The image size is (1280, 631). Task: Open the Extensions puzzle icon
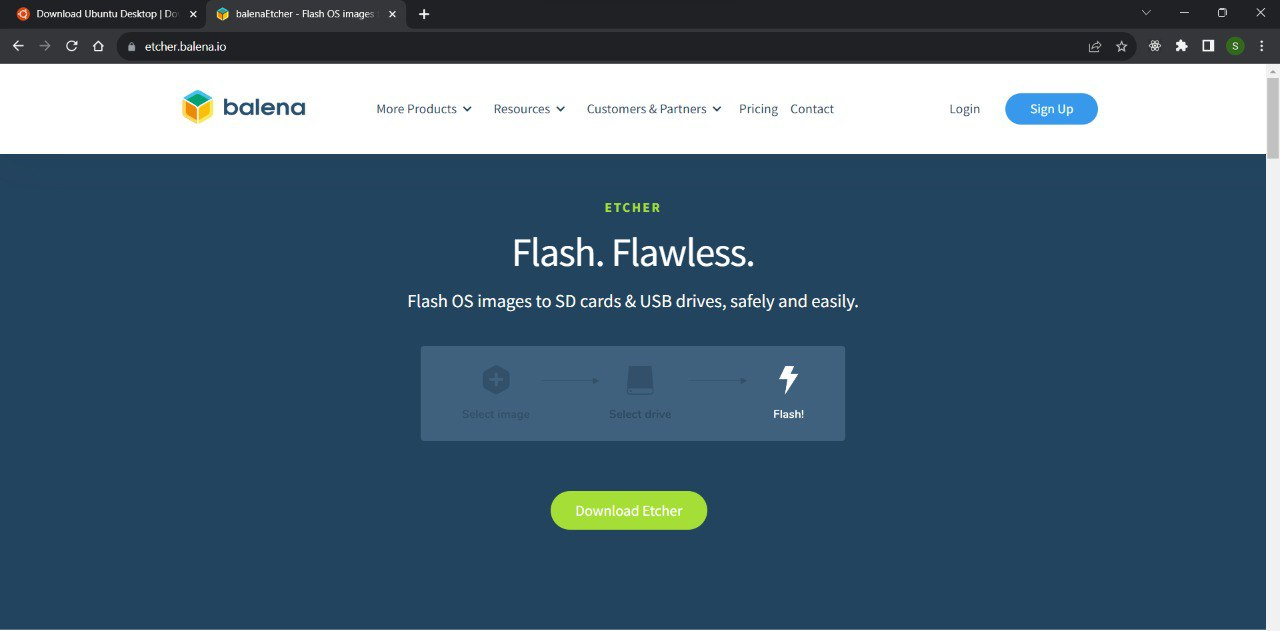pyautogui.click(x=1181, y=46)
